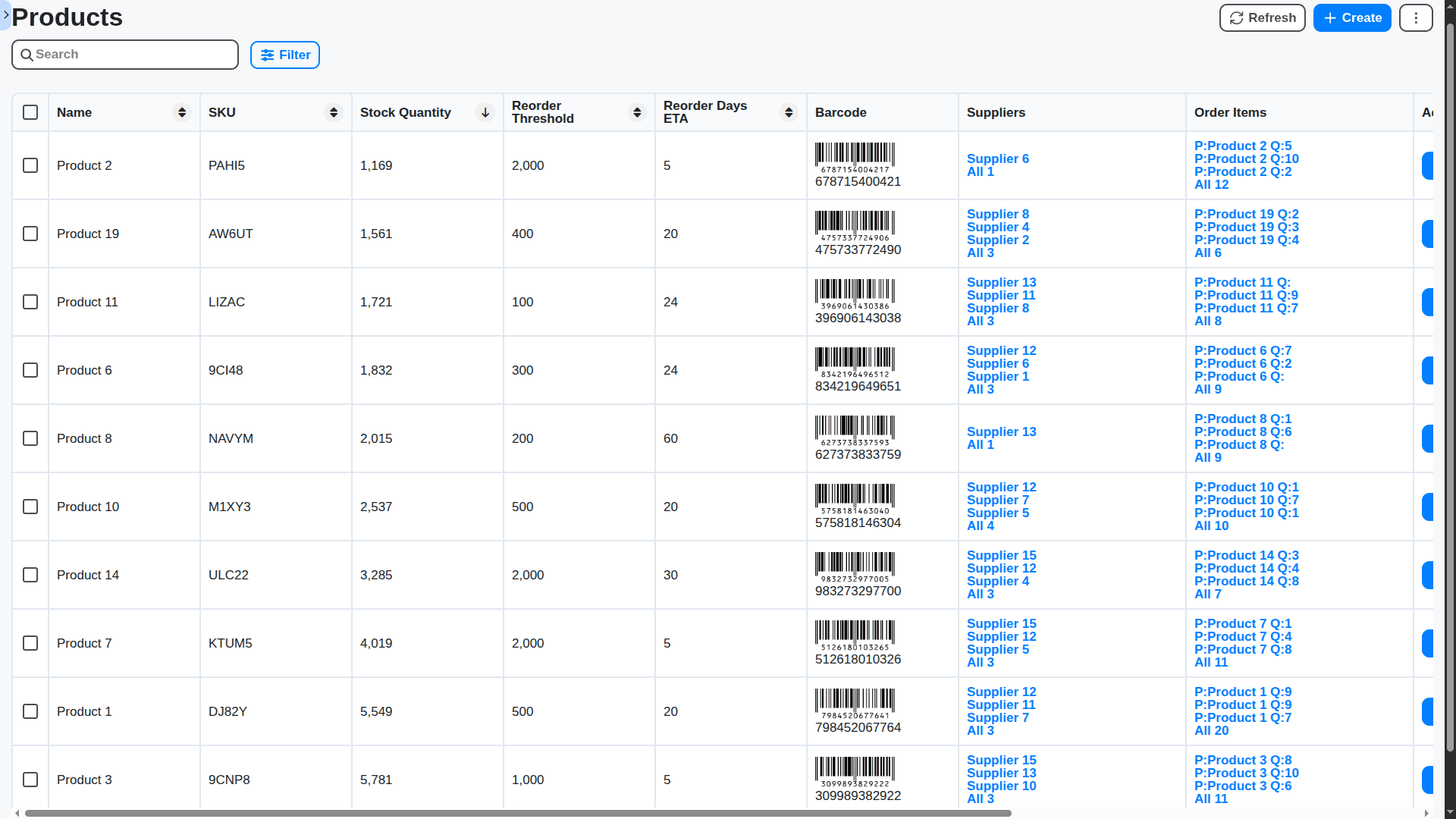
Task: Click the horizontal scrollbar at bottom
Action: click(x=518, y=813)
